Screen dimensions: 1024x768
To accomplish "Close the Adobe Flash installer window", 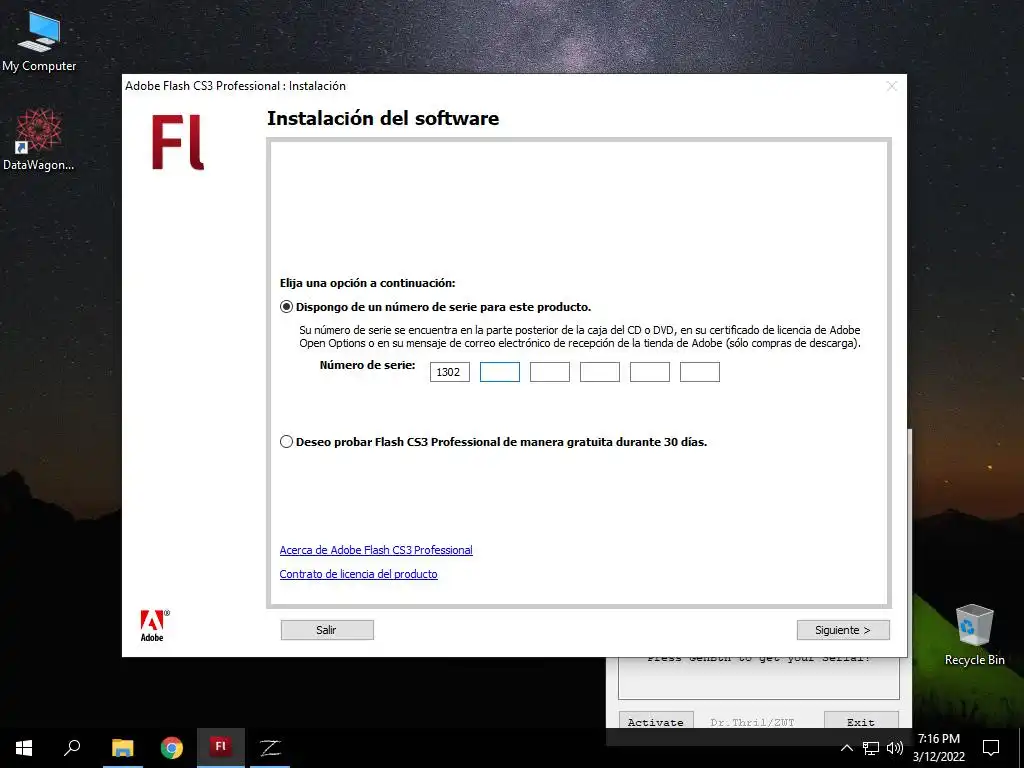I will pos(891,86).
